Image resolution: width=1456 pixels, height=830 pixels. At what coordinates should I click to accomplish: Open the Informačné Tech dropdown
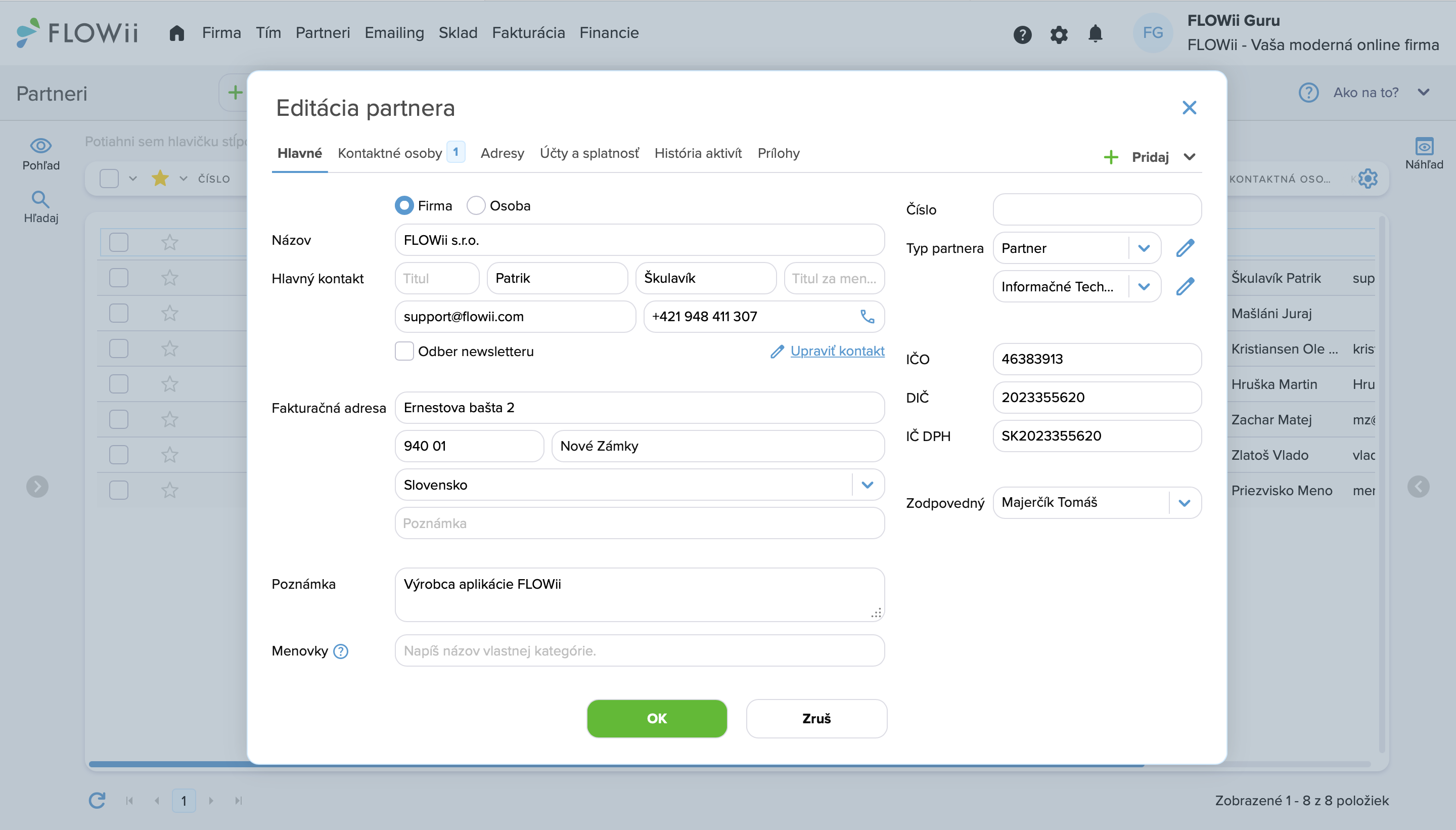(x=1144, y=286)
